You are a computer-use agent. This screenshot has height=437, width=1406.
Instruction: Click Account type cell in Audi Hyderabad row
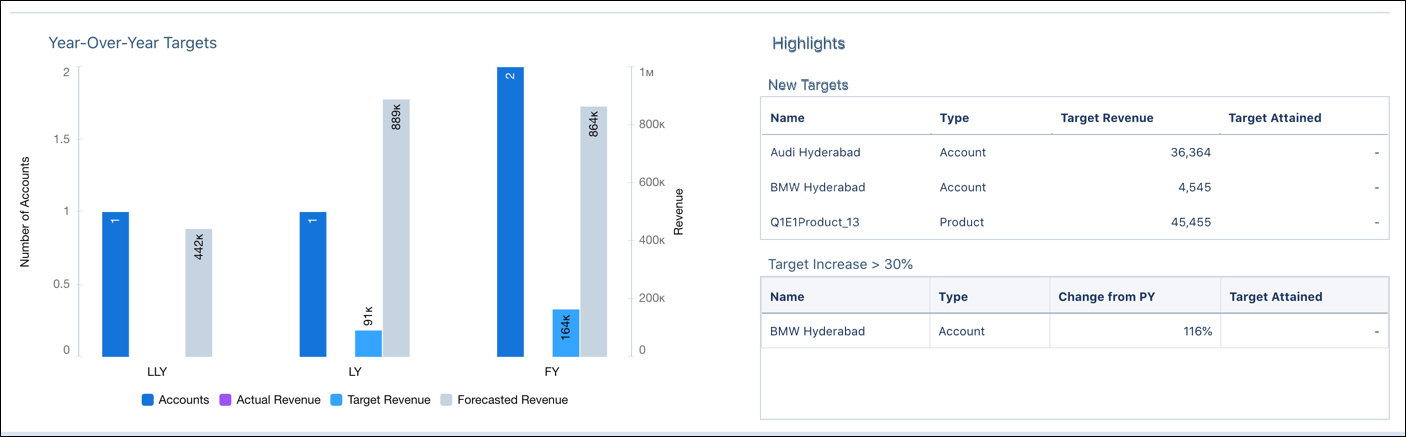963,153
